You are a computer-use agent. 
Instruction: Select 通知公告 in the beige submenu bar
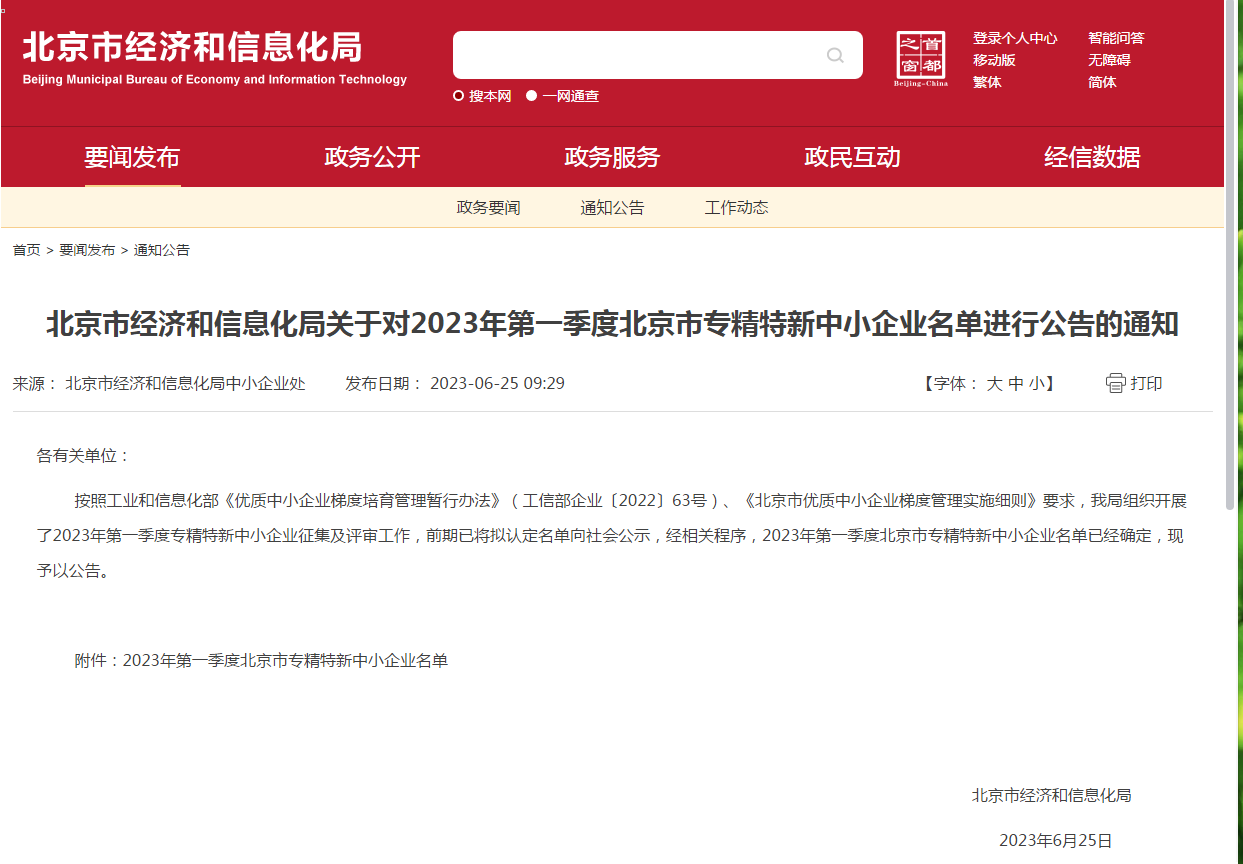[x=613, y=208]
